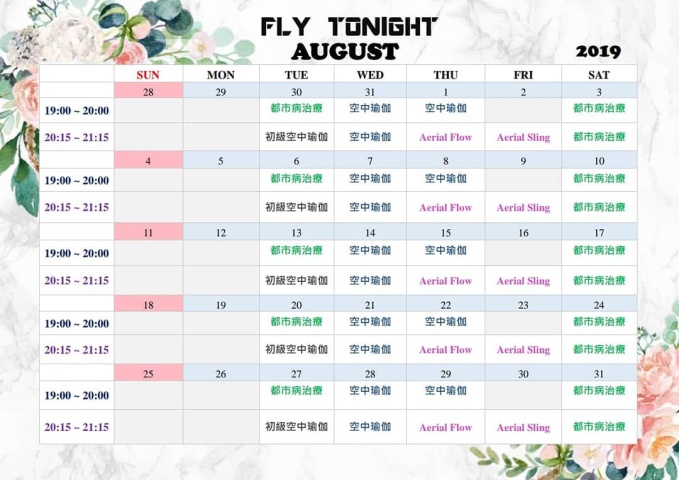Screen dimensions: 679x480
Task: Click Aerial Flow class on August 29
Action: (x=446, y=427)
